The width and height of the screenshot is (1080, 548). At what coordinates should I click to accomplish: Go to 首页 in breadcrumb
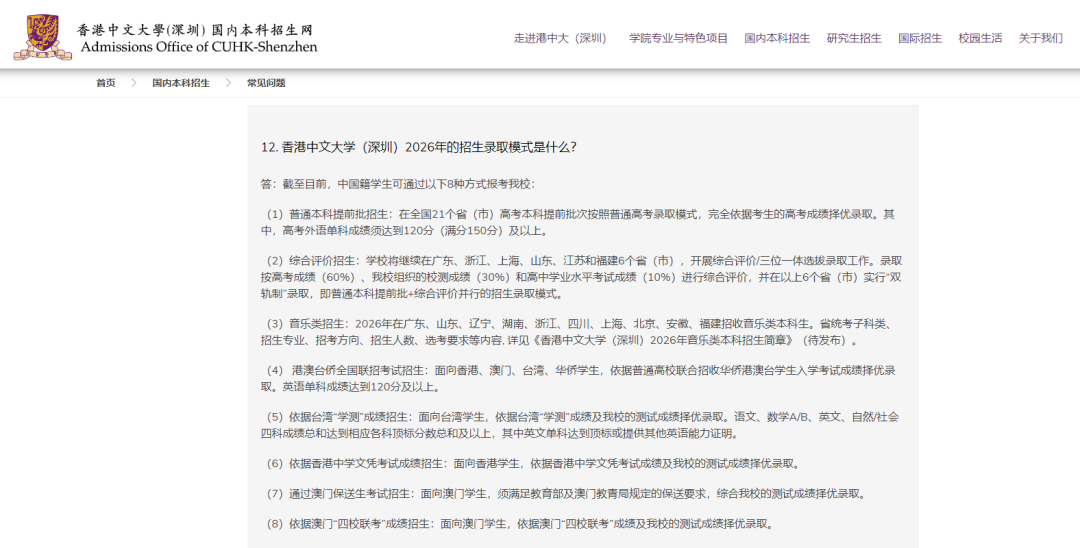click(106, 83)
